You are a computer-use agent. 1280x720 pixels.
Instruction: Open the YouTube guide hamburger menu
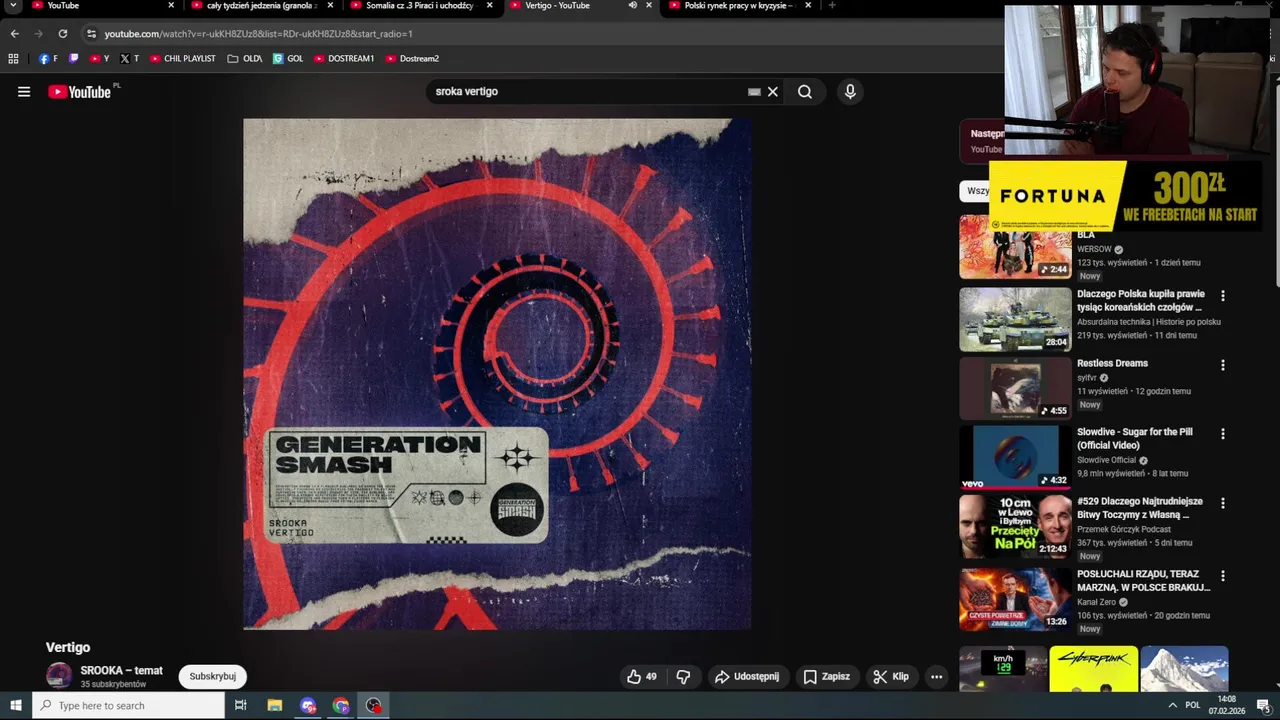[x=24, y=92]
